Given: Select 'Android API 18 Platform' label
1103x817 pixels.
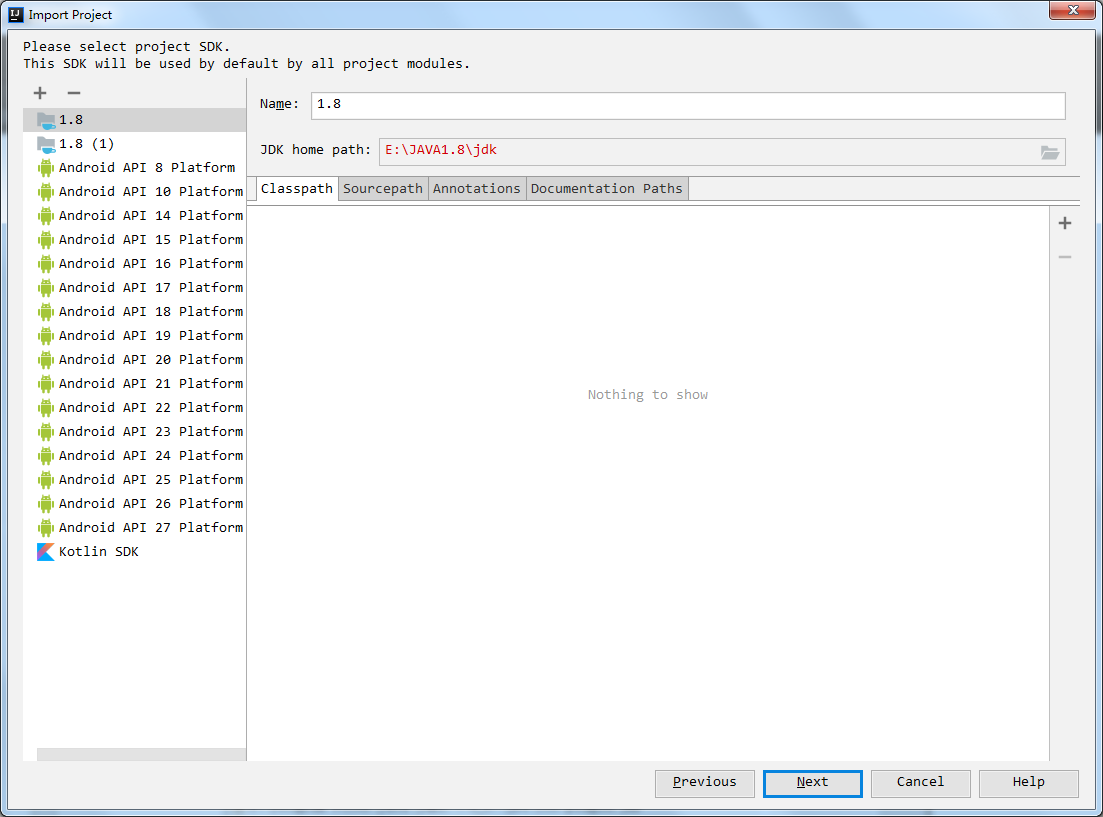Looking at the screenshot, I should pyautogui.click(x=151, y=311).
